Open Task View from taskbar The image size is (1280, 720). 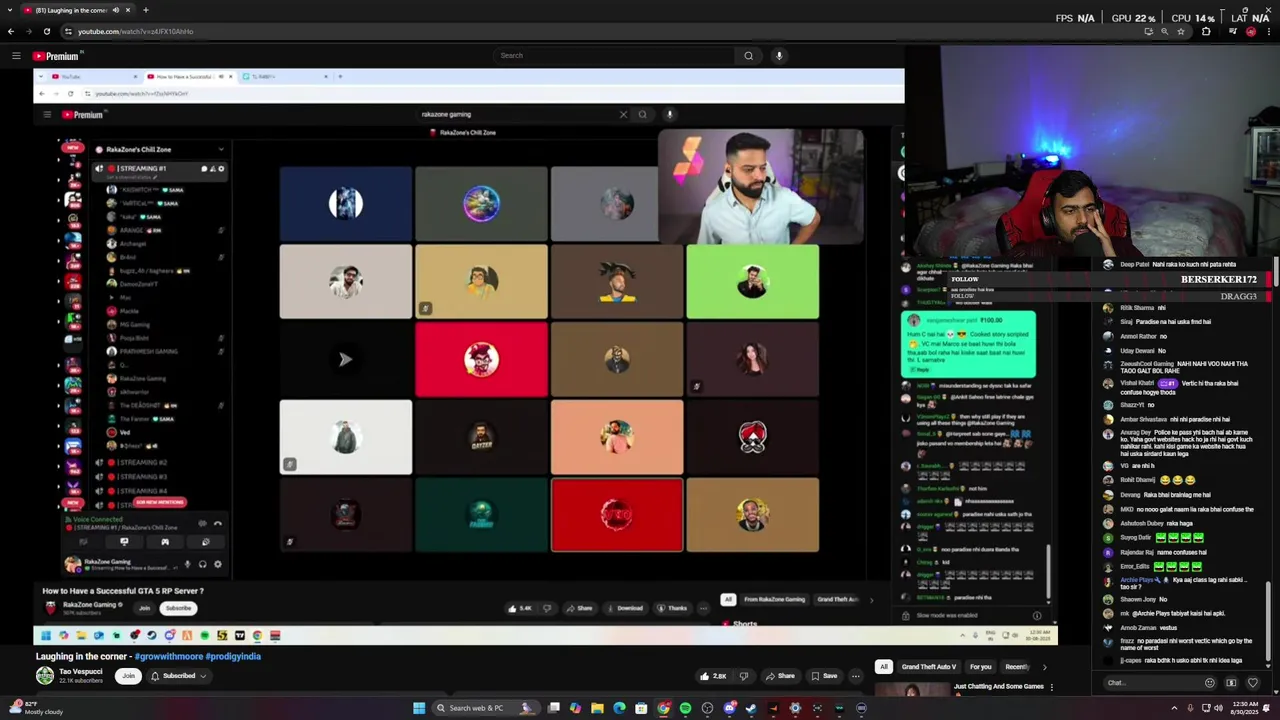[553, 709]
